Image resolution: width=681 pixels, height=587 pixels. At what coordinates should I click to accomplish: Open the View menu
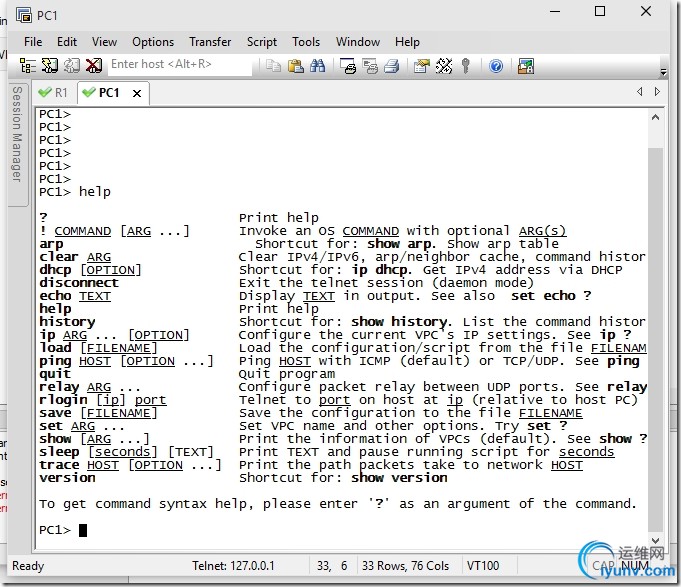[104, 42]
